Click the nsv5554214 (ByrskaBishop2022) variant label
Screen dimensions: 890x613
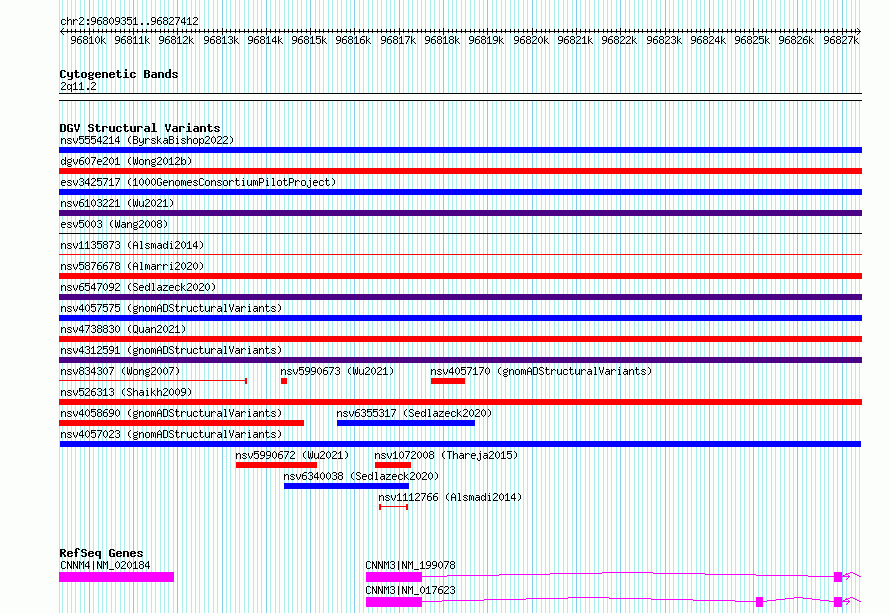147,140
